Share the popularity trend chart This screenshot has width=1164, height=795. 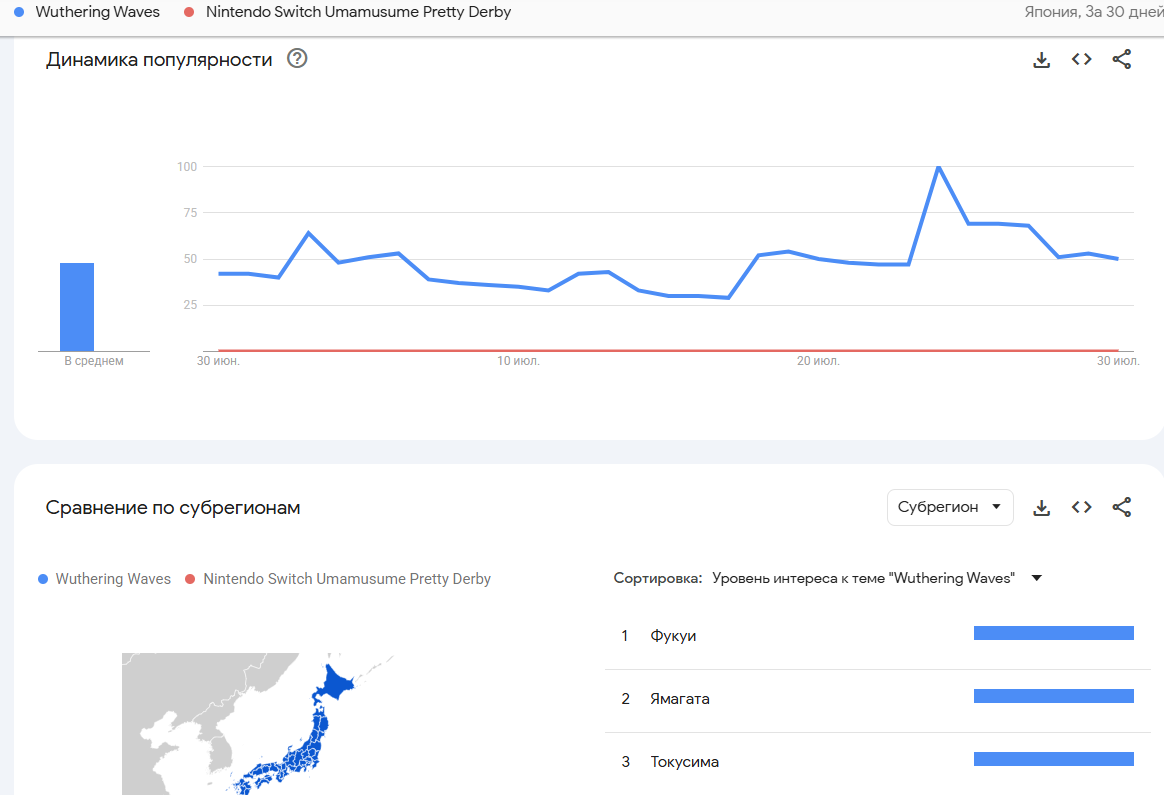pyautogui.click(x=1122, y=60)
